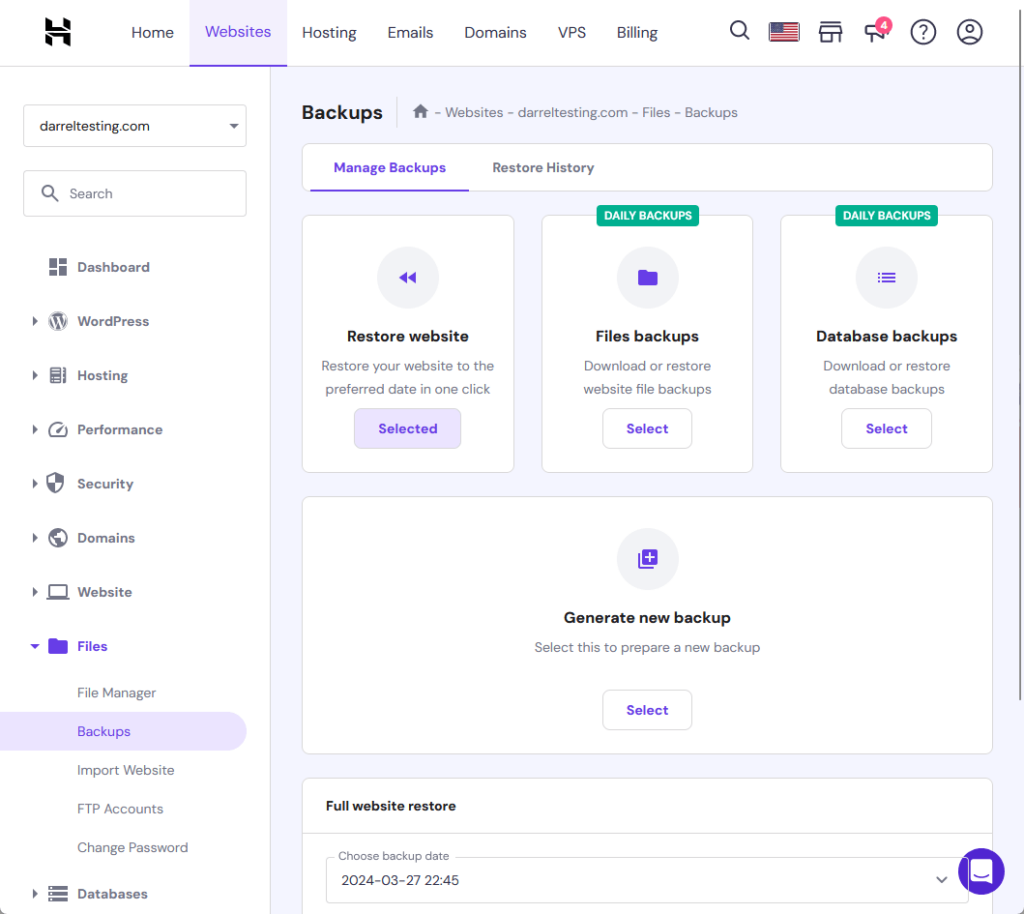Expand the WordPress section arrow

coord(35,321)
